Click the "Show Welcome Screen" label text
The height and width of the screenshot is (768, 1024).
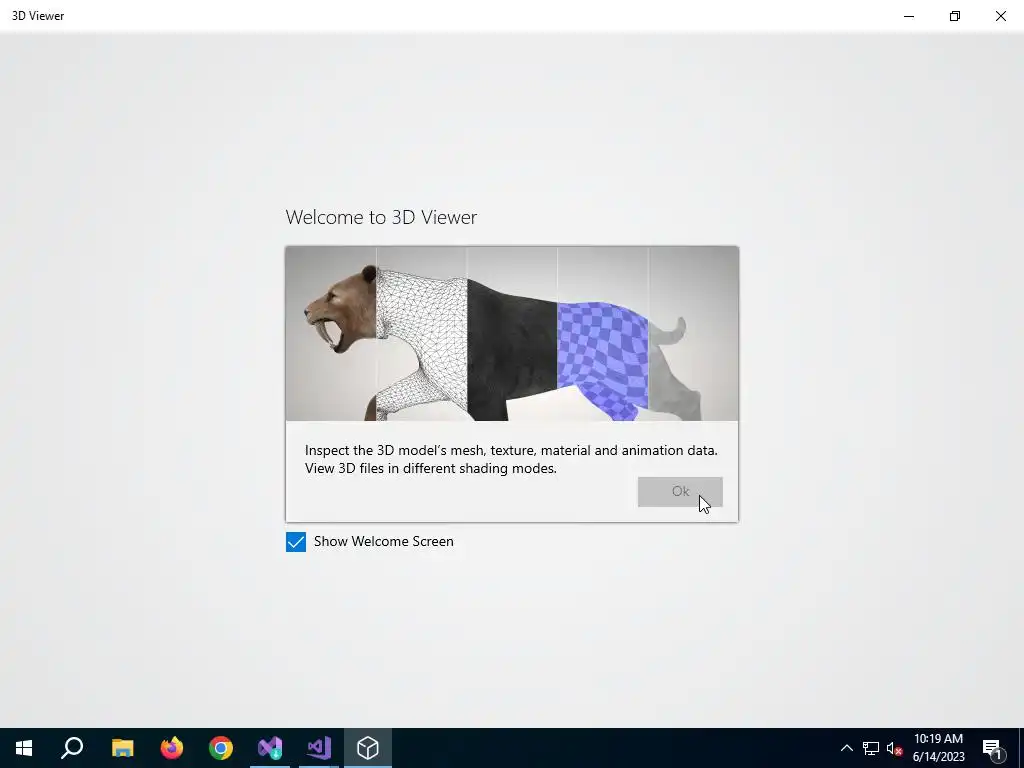(x=383, y=541)
